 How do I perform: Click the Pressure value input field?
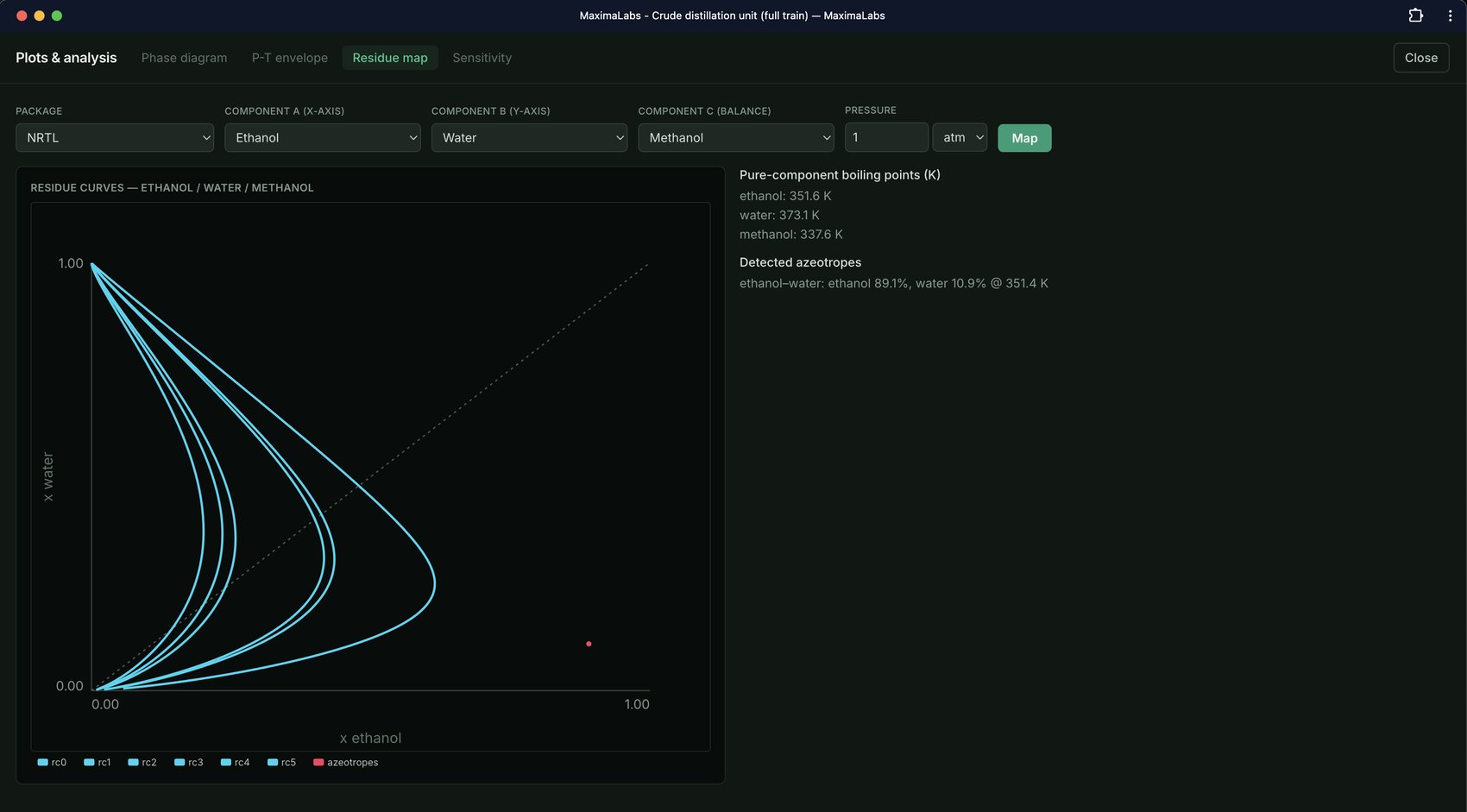tap(886, 138)
